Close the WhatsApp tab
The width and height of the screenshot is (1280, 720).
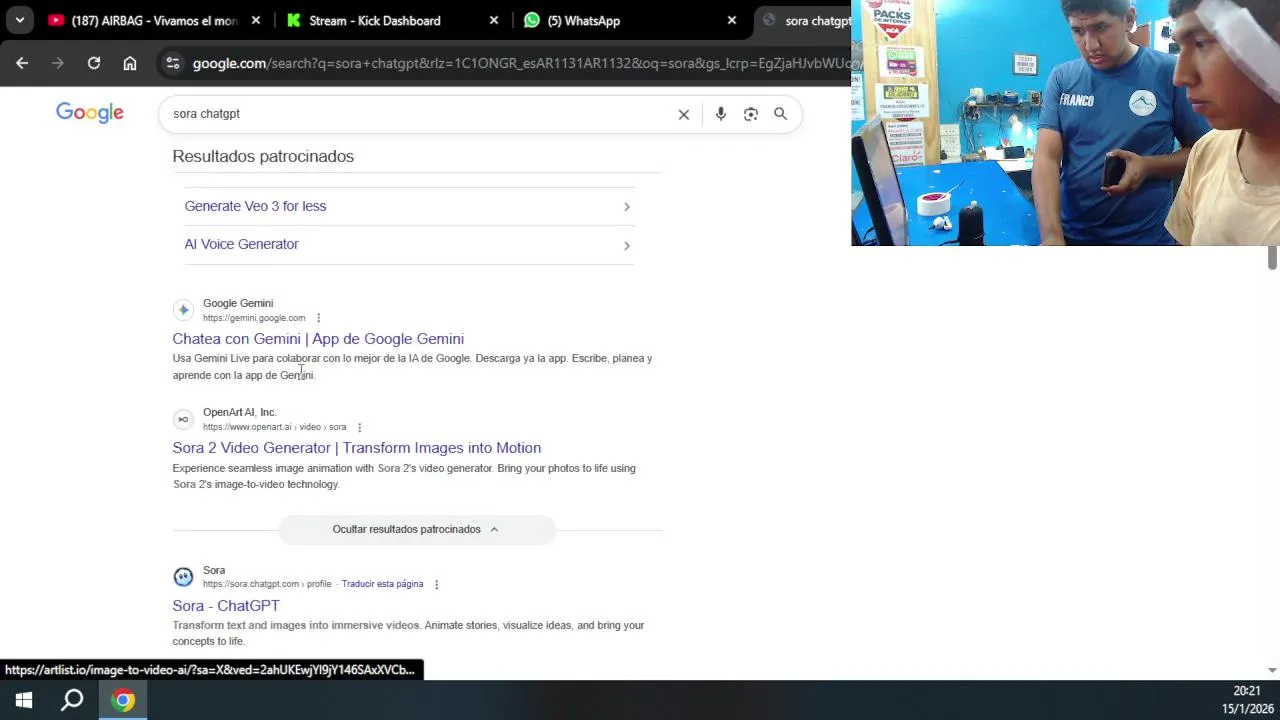(732, 20)
